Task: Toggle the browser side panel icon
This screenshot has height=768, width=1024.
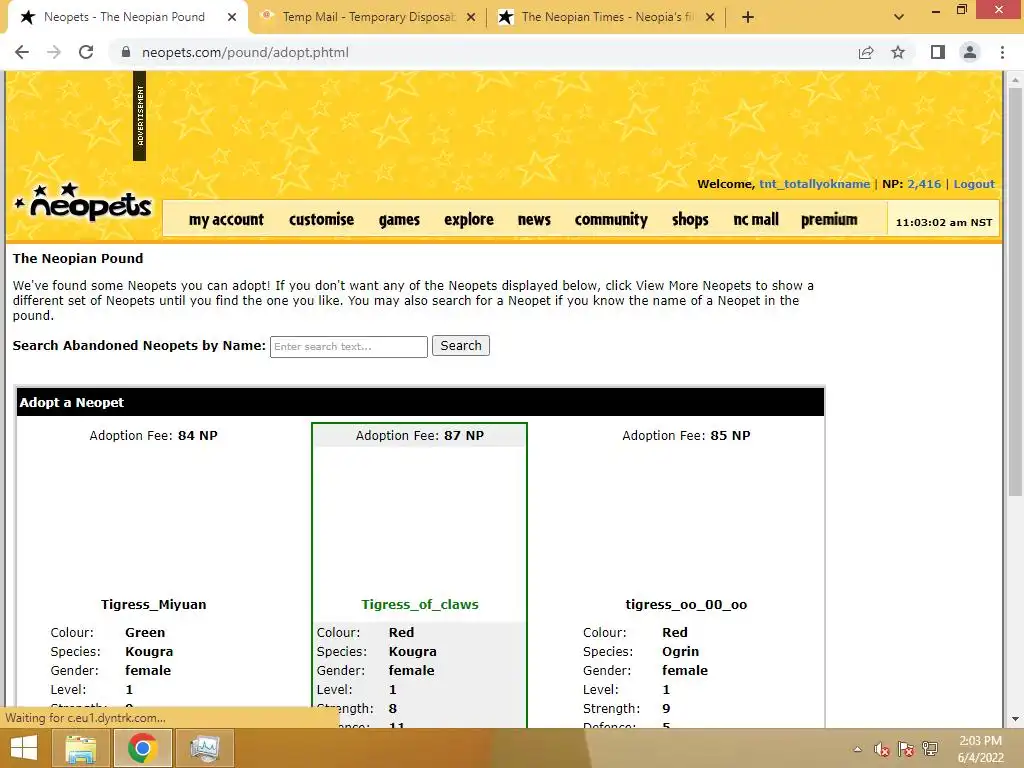Action: tap(938, 52)
